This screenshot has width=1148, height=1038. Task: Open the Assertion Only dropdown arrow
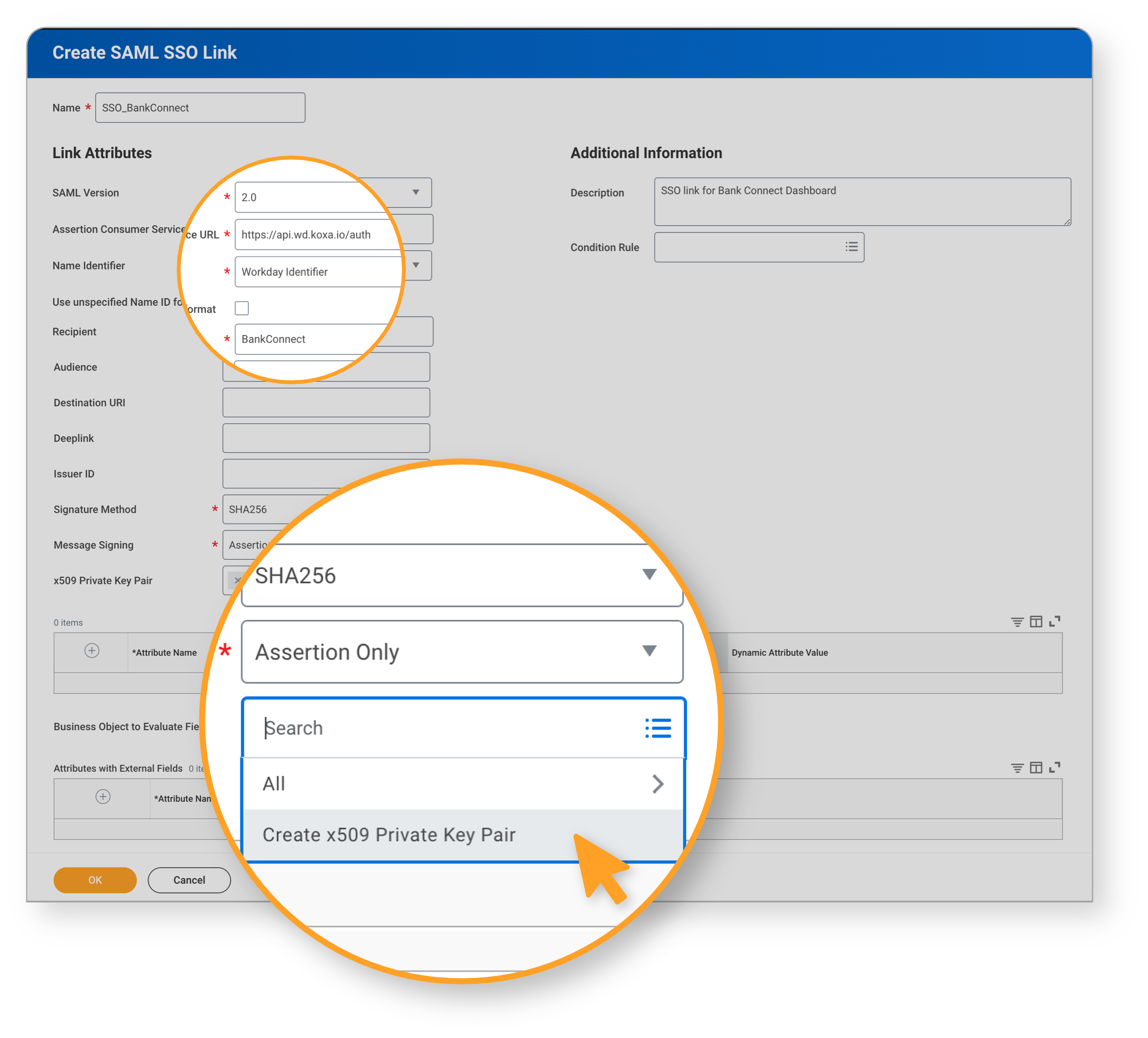click(x=649, y=651)
